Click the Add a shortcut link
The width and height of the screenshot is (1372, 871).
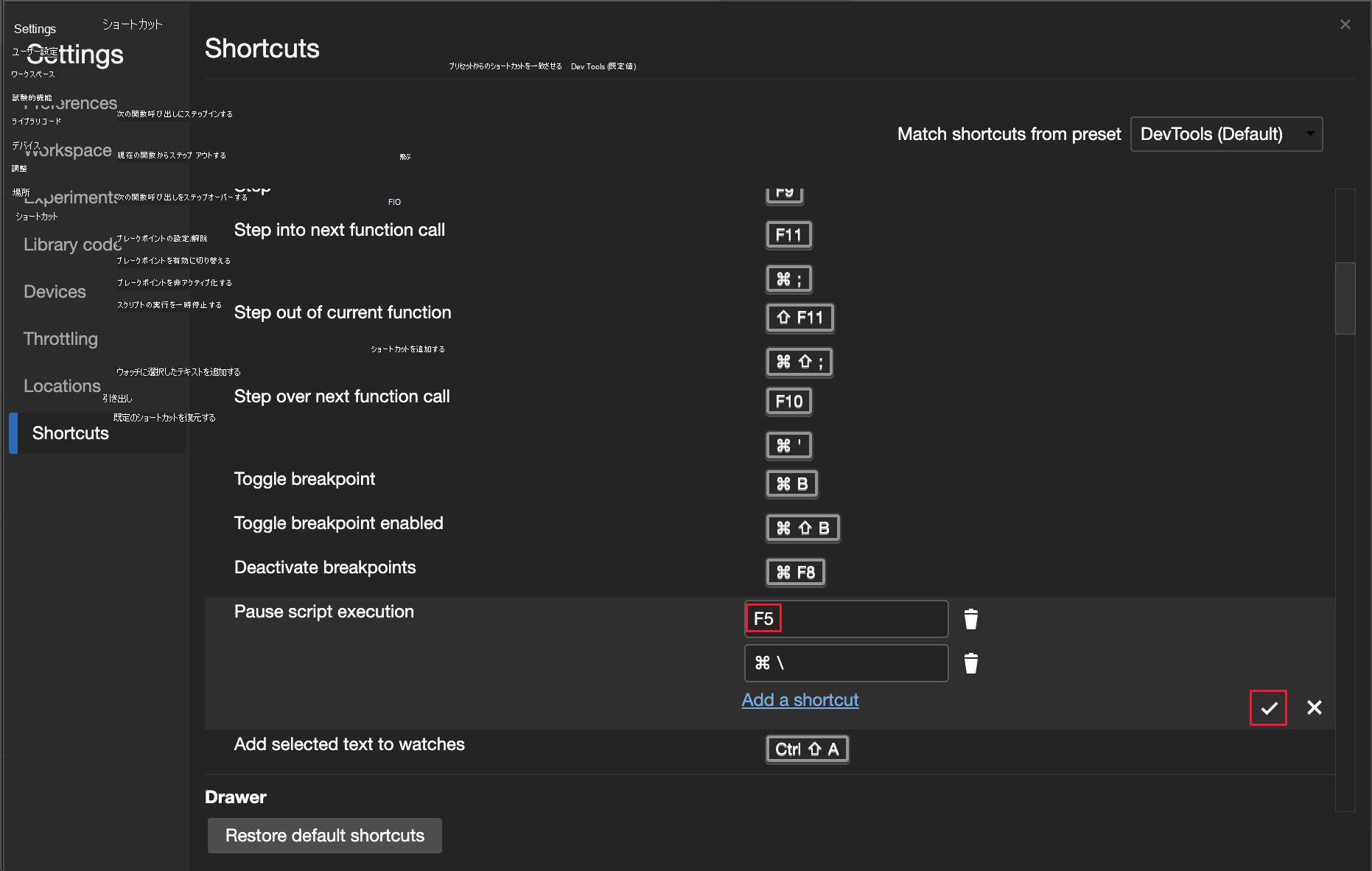click(x=799, y=700)
